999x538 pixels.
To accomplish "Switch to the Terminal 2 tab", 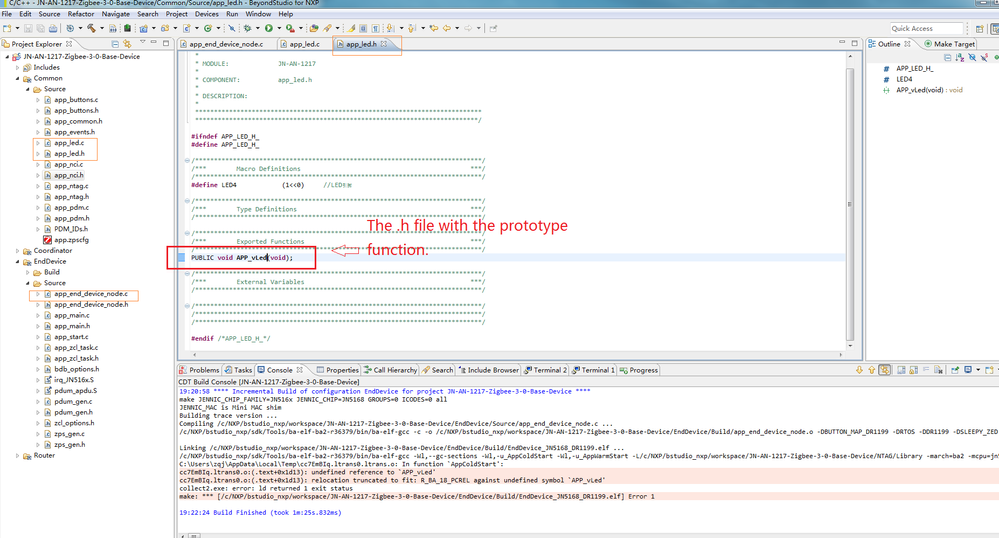I will click(545, 370).
